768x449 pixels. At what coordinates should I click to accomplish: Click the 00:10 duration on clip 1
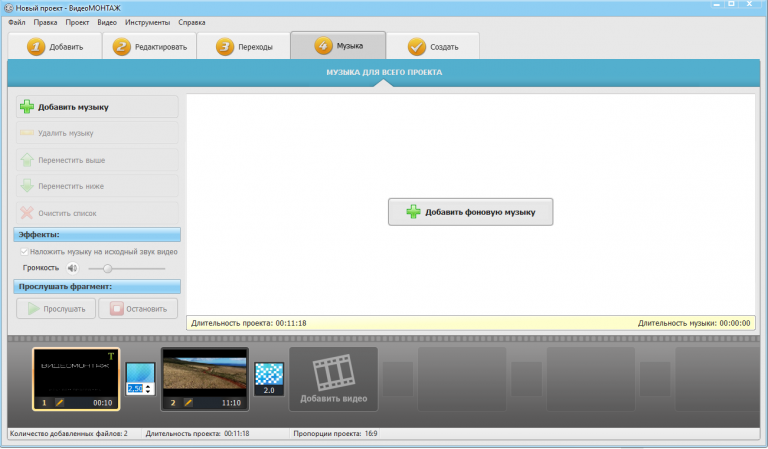point(102,403)
